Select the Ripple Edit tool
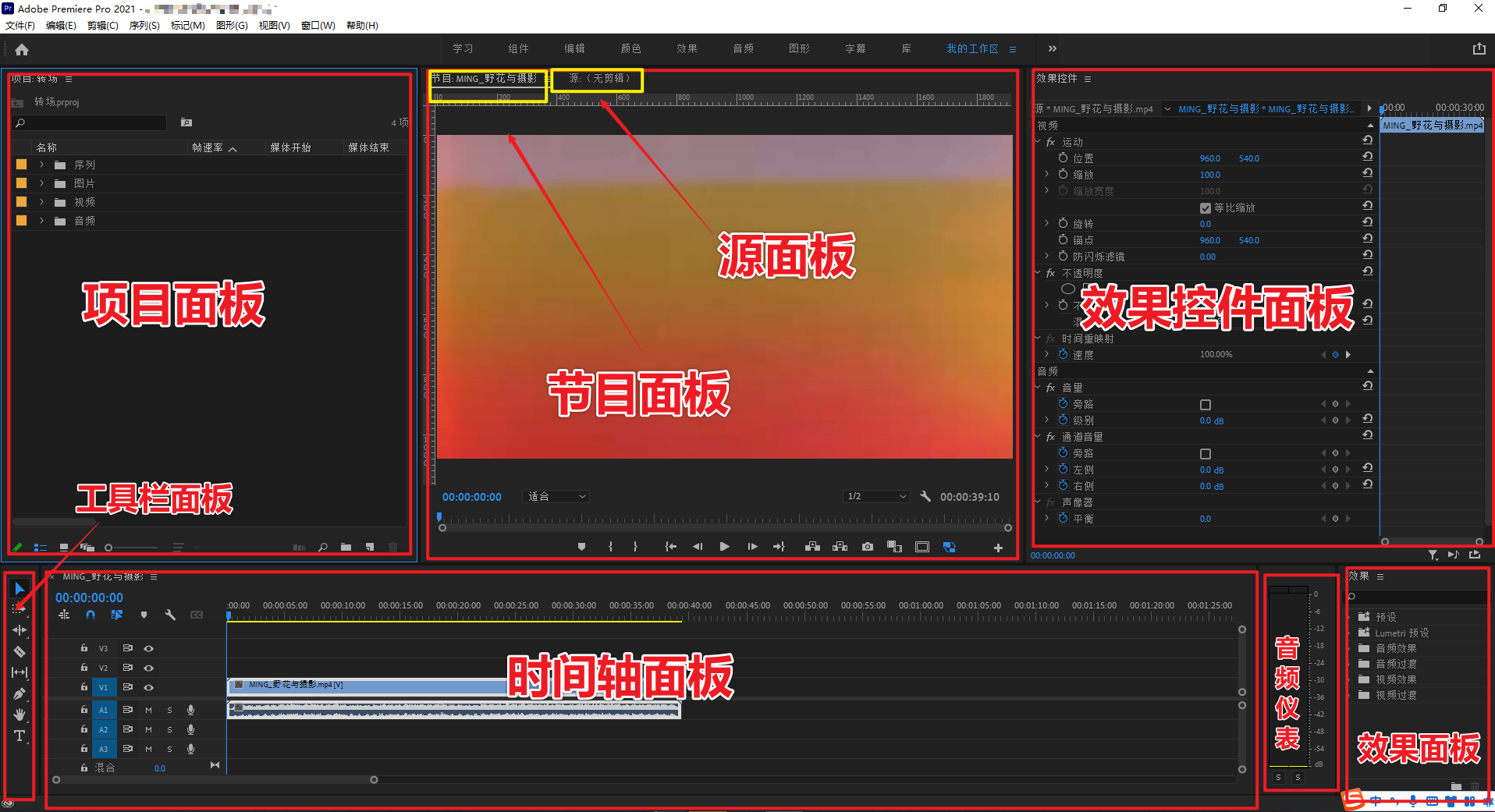Image resolution: width=1495 pixels, height=812 pixels. [20, 630]
